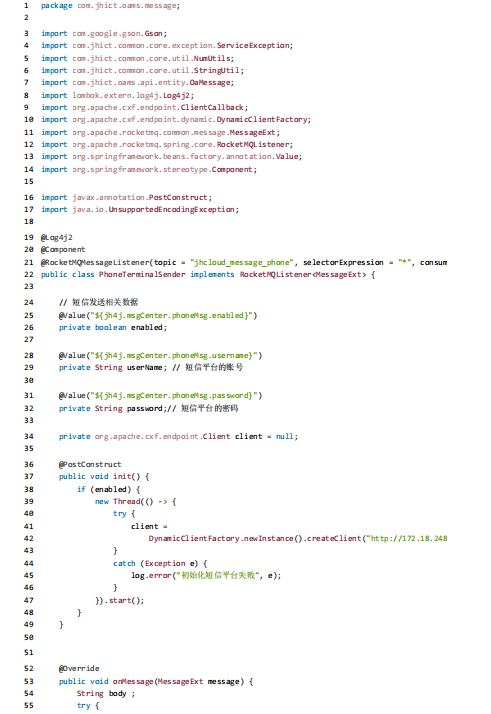Click the client null field declaration
This screenshot has height=714, width=491.
pos(179,436)
